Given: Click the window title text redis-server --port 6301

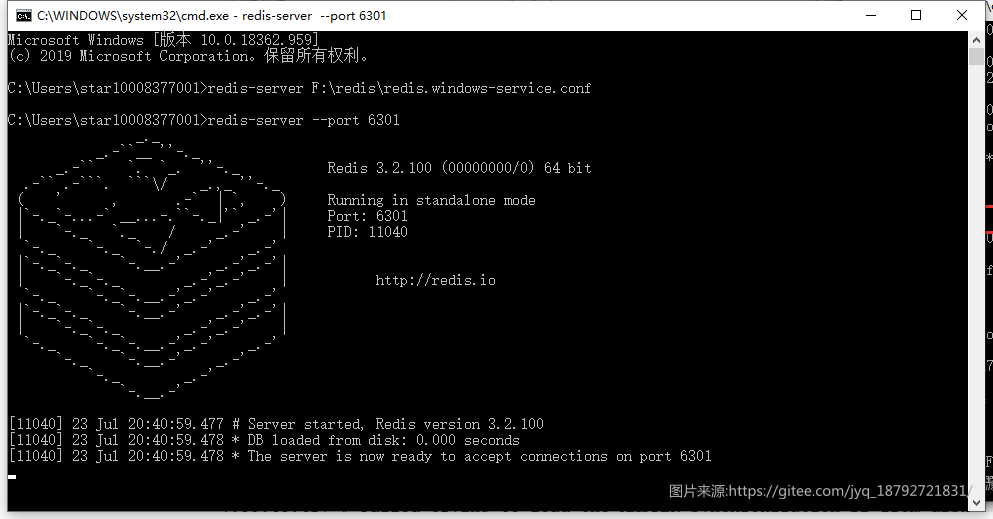Looking at the screenshot, I should (313, 15).
